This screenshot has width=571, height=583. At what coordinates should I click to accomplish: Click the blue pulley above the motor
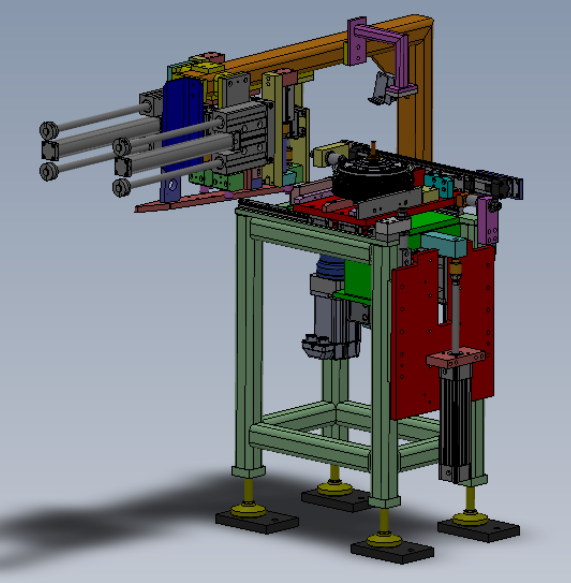point(330,267)
